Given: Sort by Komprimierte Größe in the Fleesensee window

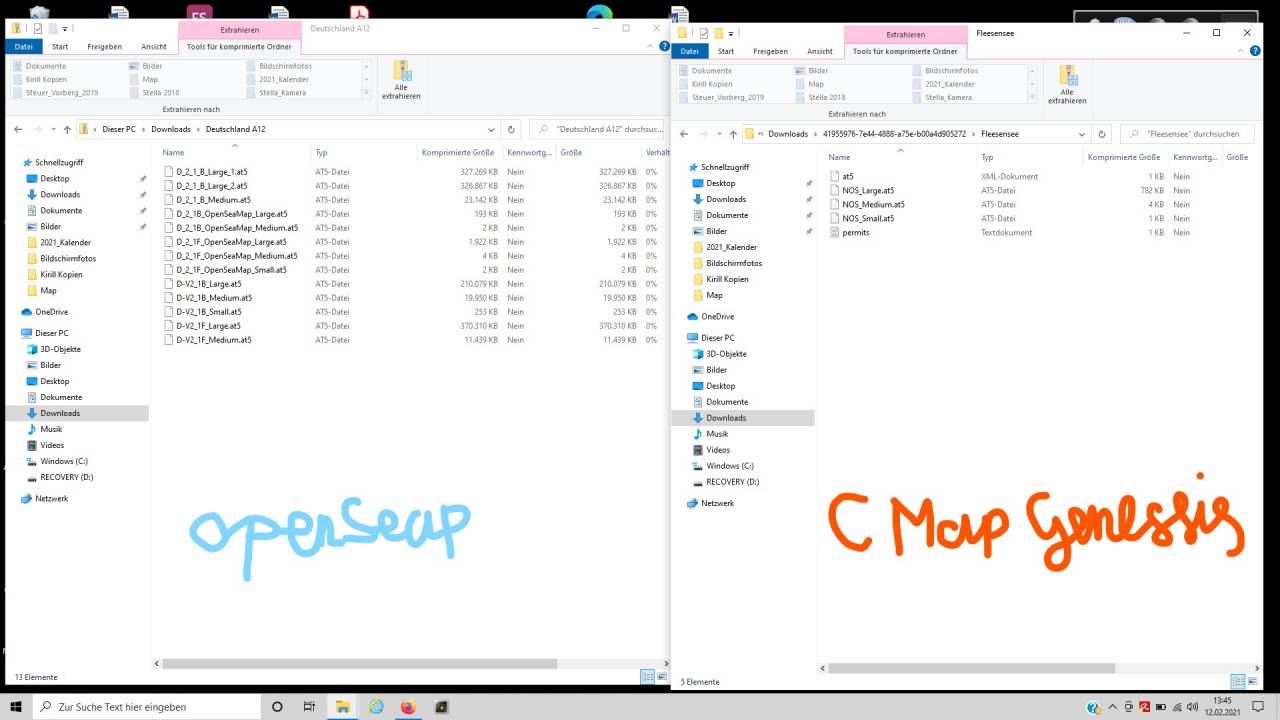Looking at the screenshot, I should pos(1123,157).
